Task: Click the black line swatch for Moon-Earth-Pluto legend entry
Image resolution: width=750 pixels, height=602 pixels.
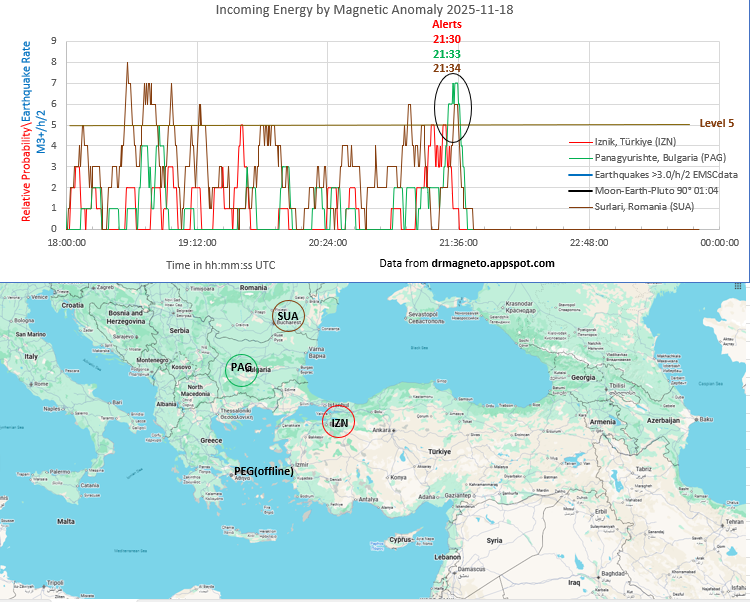Action: point(581,191)
